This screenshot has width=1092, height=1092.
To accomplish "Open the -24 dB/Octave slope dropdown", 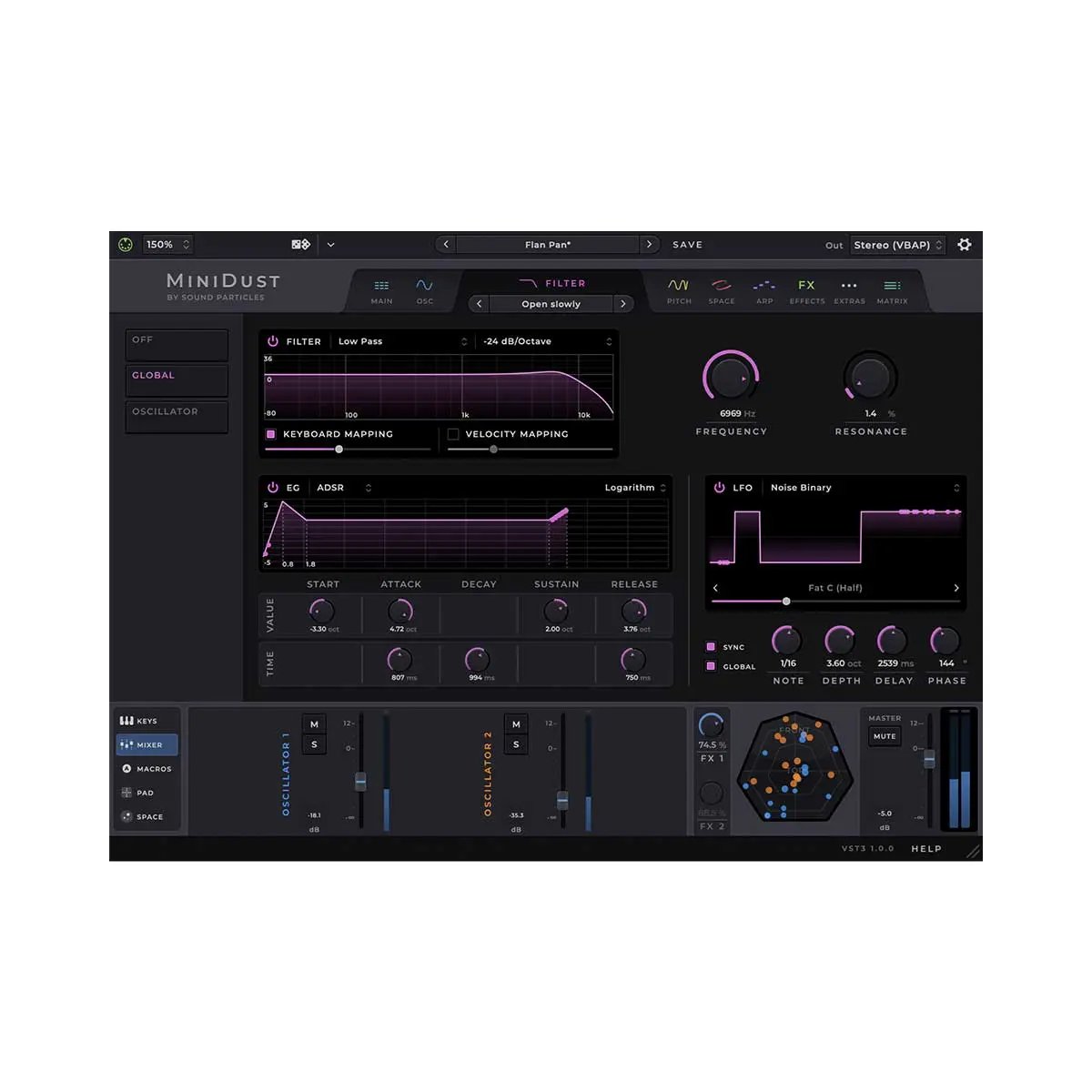I will (x=546, y=341).
